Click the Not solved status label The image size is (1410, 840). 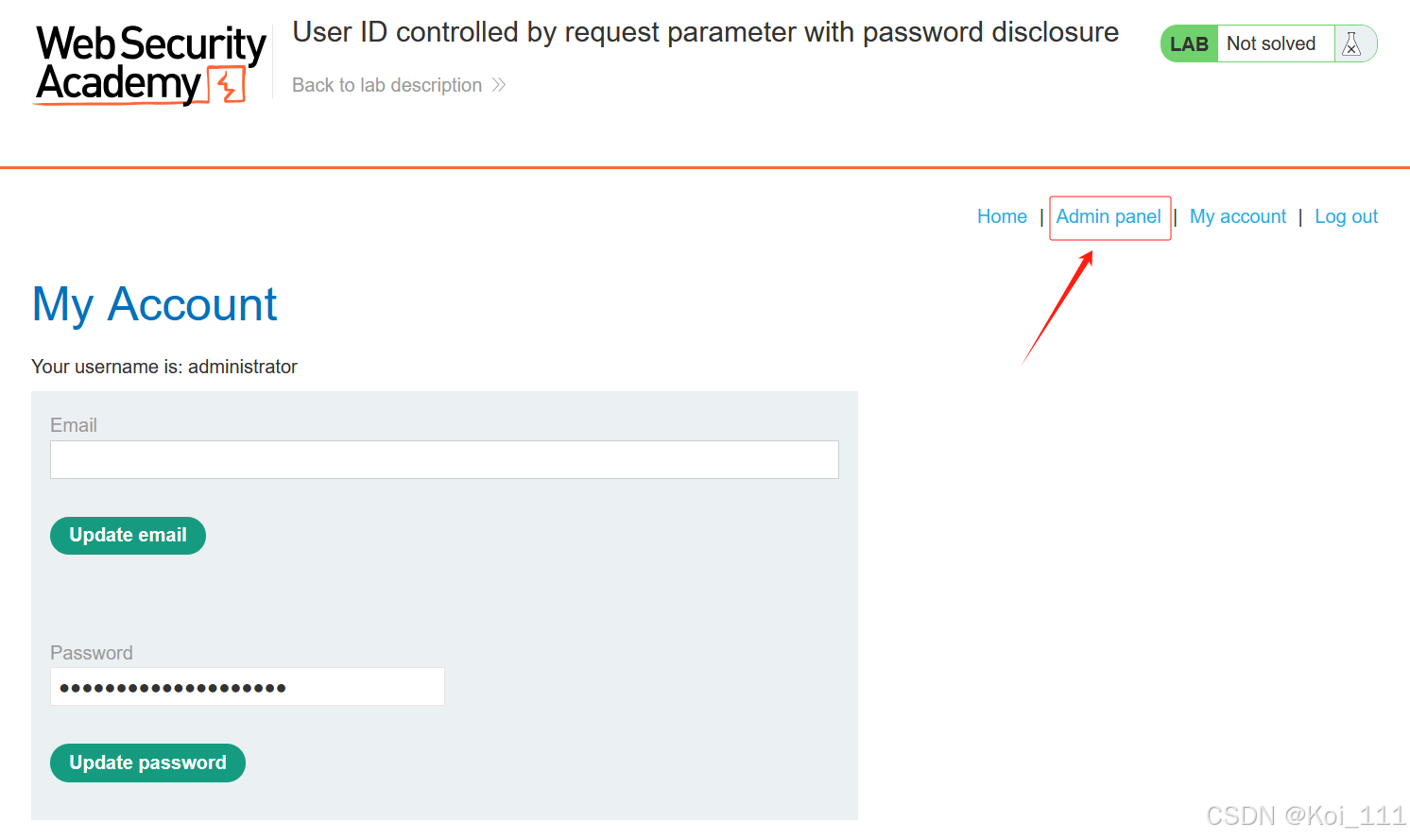(x=1271, y=43)
